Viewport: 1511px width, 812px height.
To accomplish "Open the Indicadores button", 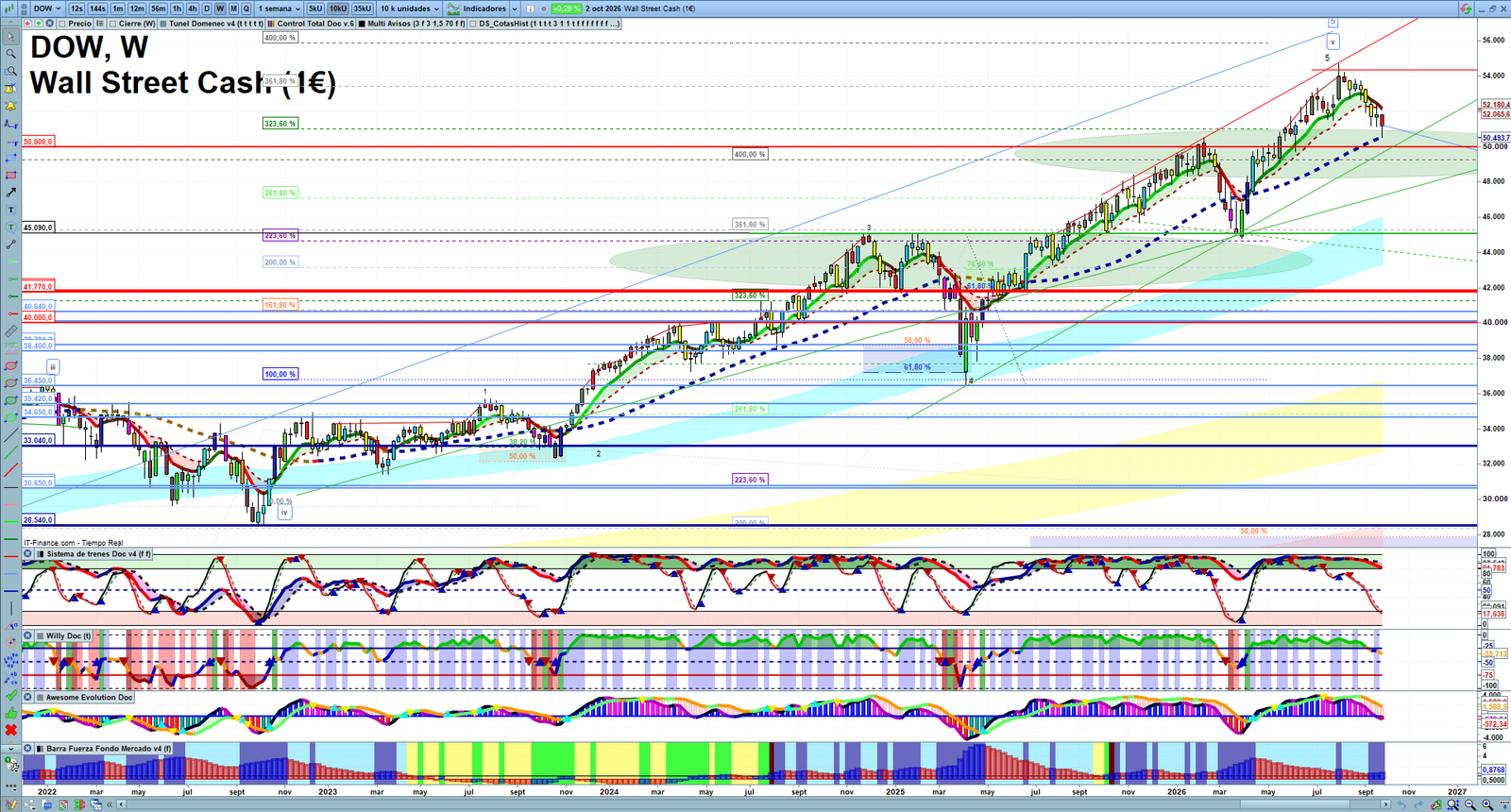I will 478,8.
